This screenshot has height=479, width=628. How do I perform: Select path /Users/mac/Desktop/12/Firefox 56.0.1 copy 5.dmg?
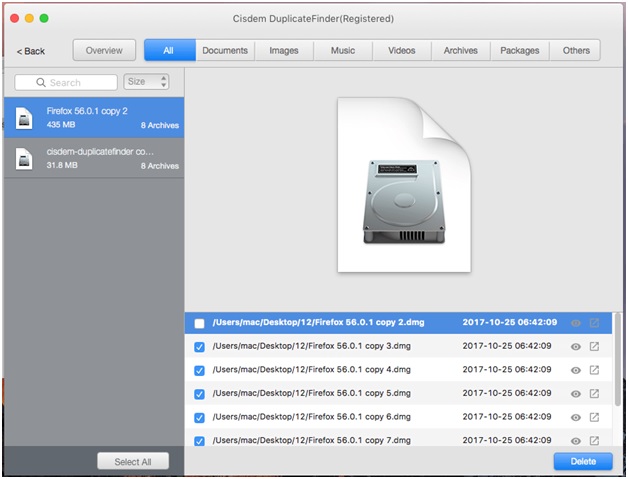(x=312, y=393)
